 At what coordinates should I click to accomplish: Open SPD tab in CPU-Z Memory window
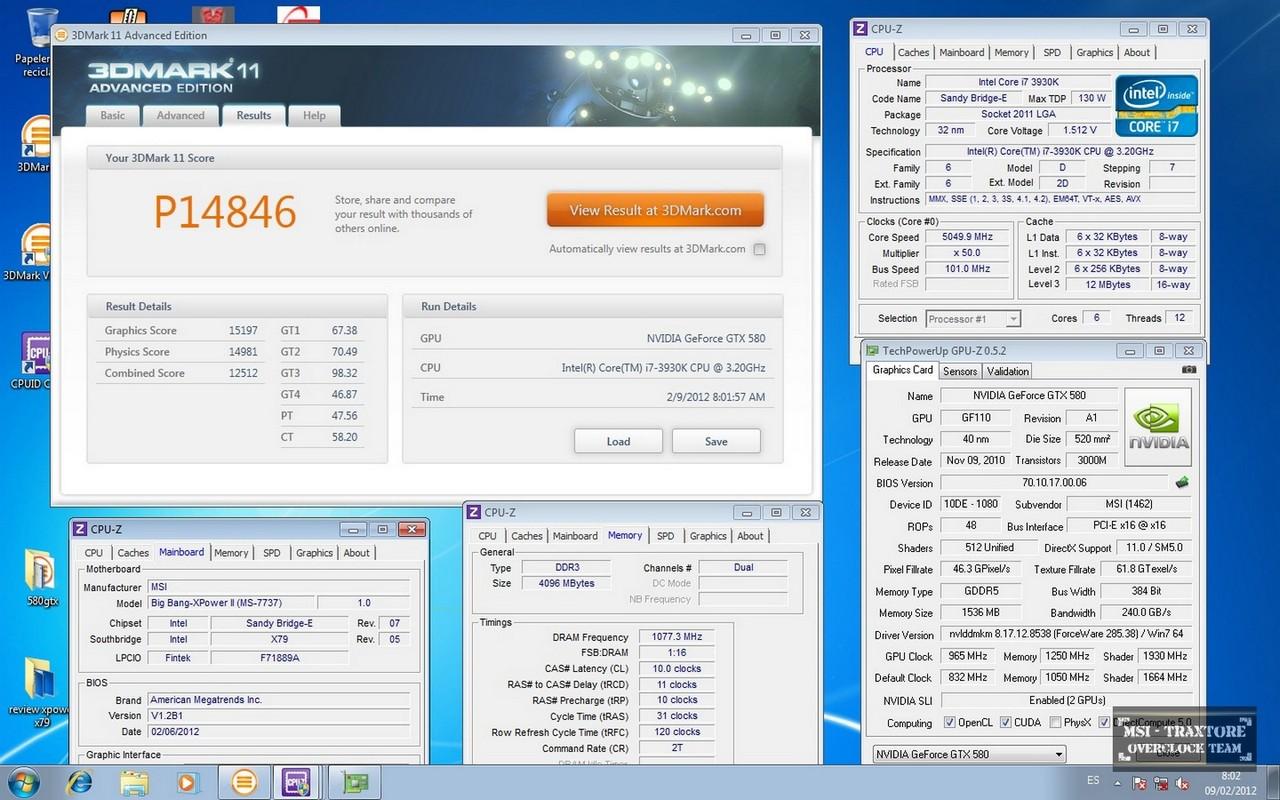pos(666,536)
